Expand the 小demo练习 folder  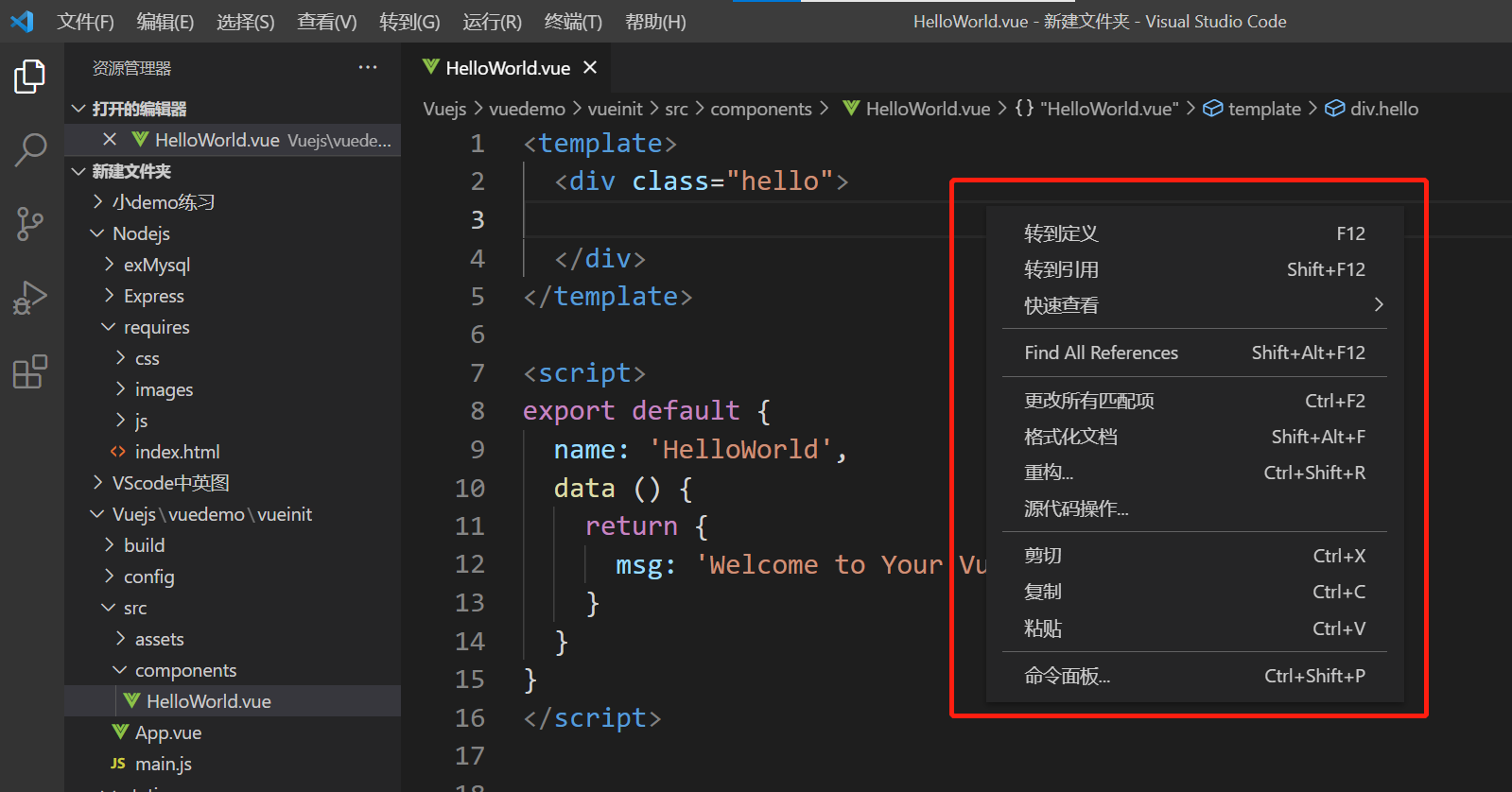[x=97, y=201]
